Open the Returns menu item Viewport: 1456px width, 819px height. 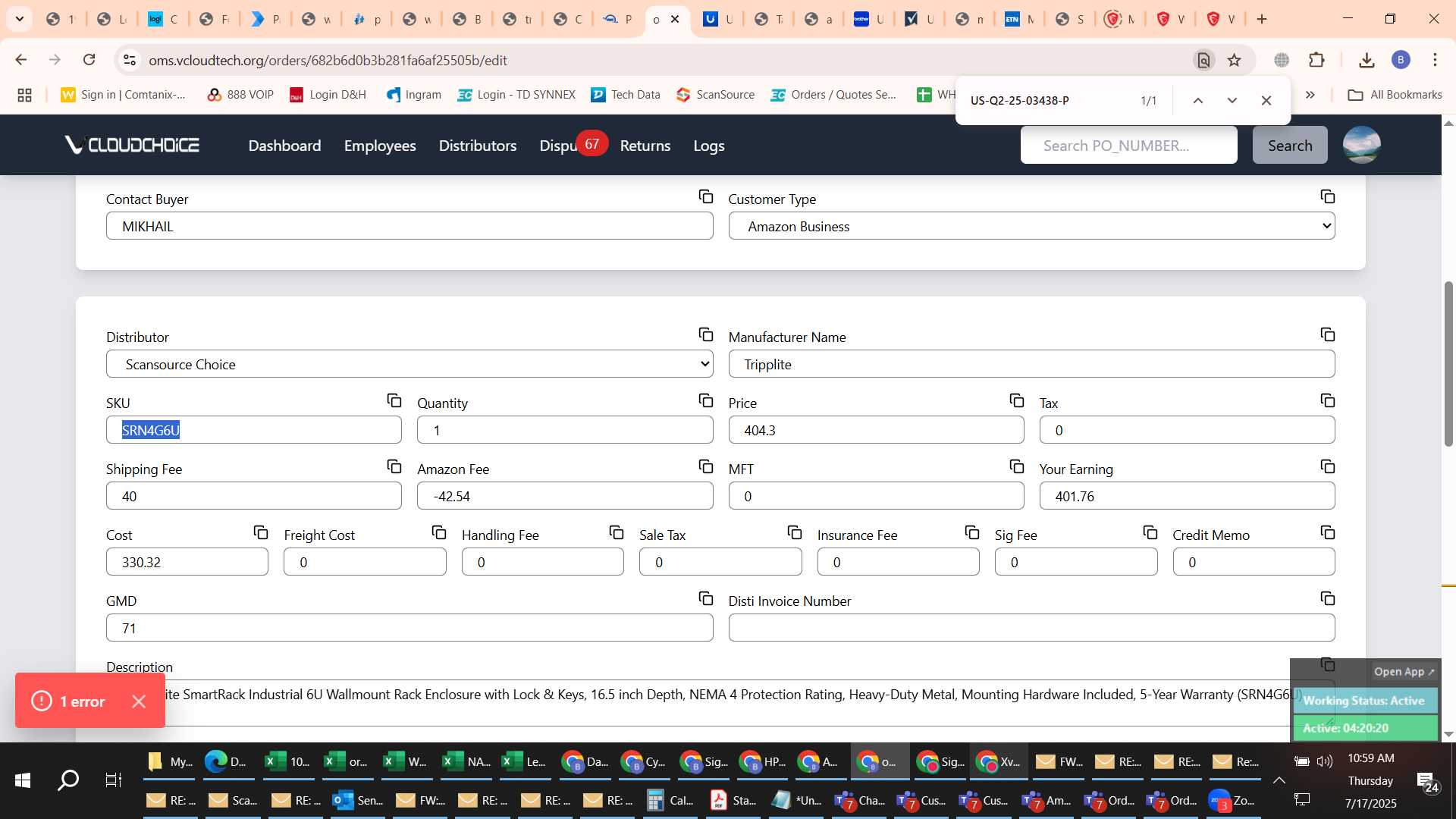tap(645, 146)
